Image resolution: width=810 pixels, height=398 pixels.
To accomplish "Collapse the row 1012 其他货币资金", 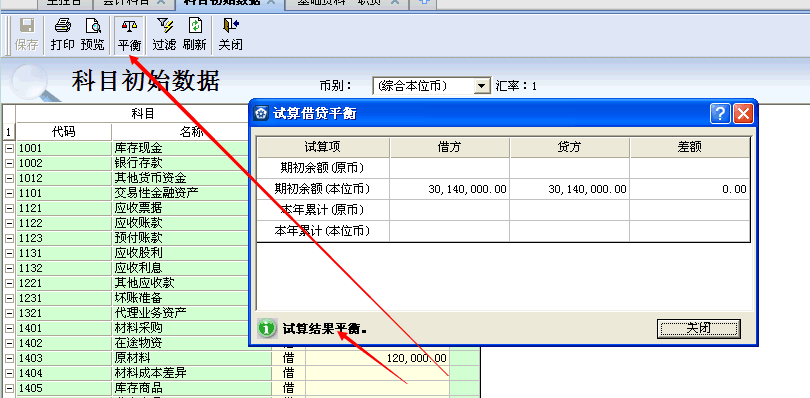I will pos(9,178).
